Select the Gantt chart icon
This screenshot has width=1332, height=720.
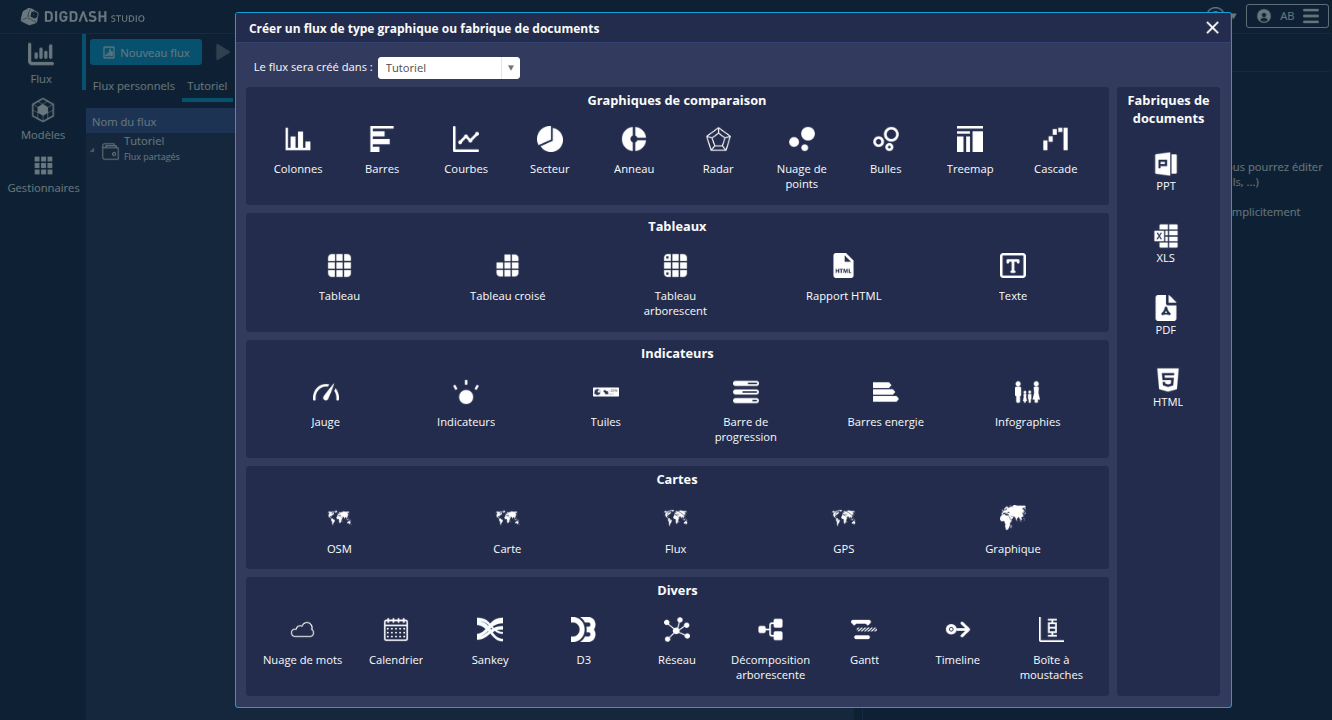point(864,630)
